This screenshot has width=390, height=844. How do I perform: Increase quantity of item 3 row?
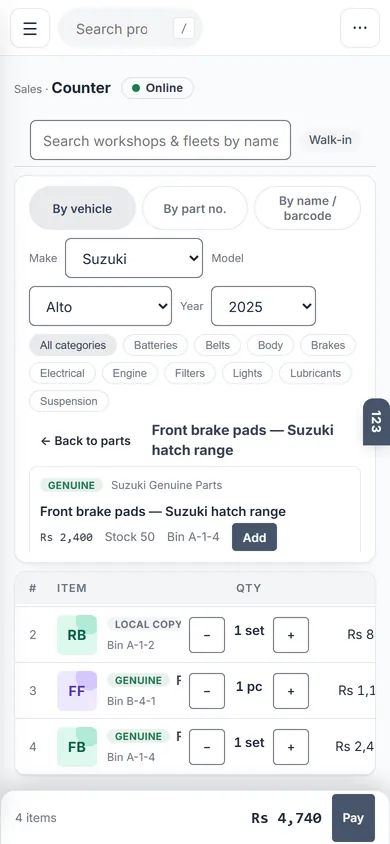pyautogui.click(x=291, y=691)
